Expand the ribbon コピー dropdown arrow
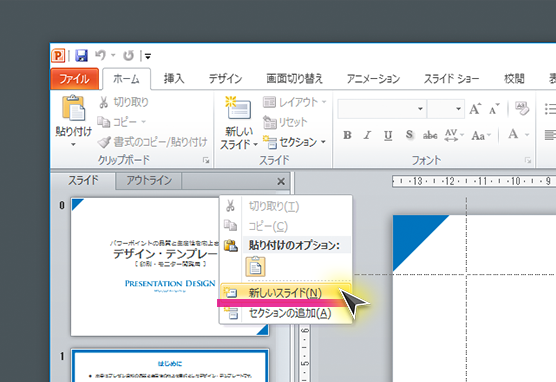The width and height of the screenshot is (556, 382). (143, 122)
